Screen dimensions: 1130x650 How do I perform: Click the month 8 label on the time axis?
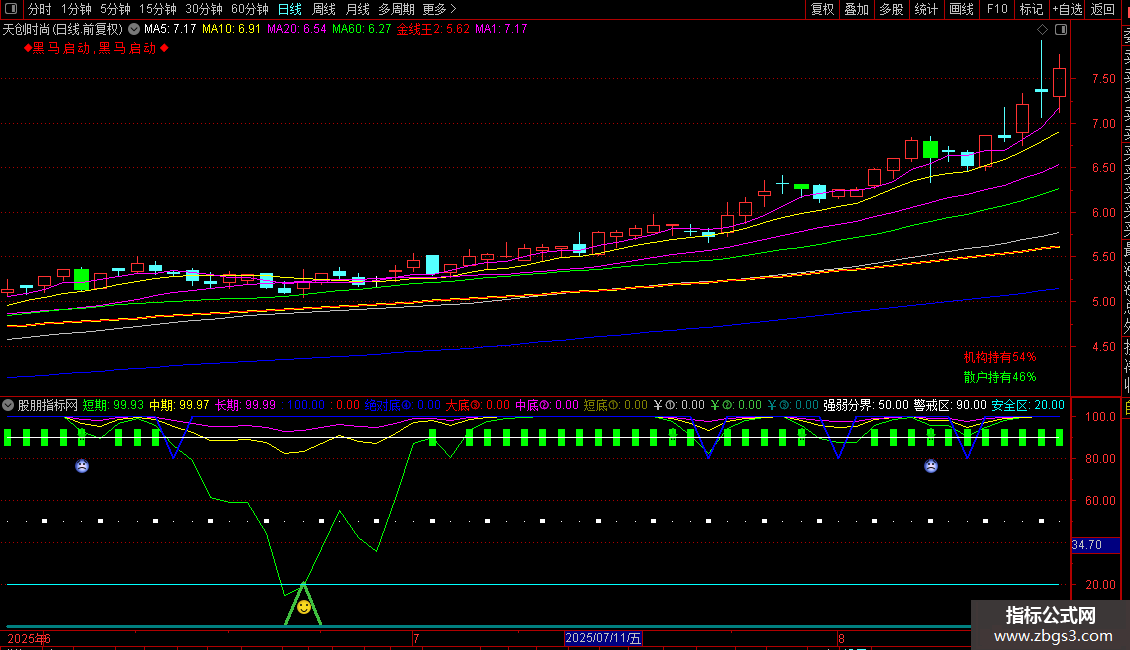tap(841, 639)
